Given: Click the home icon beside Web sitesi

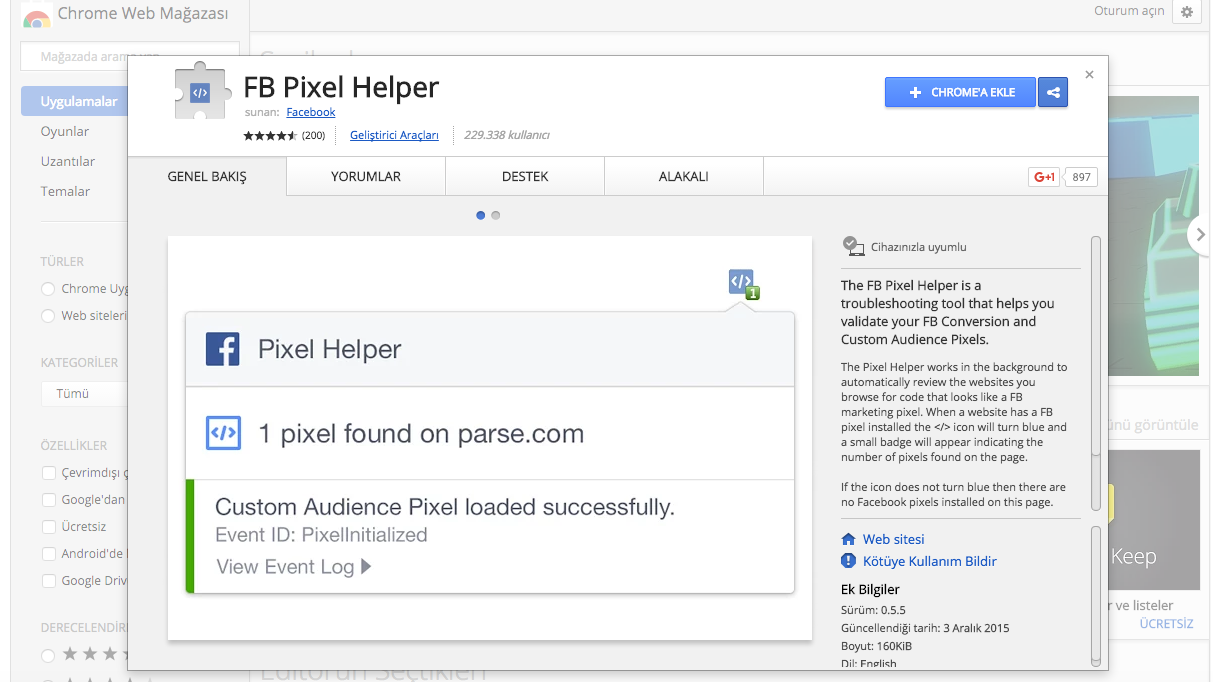Looking at the screenshot, I should click(849, 539).
